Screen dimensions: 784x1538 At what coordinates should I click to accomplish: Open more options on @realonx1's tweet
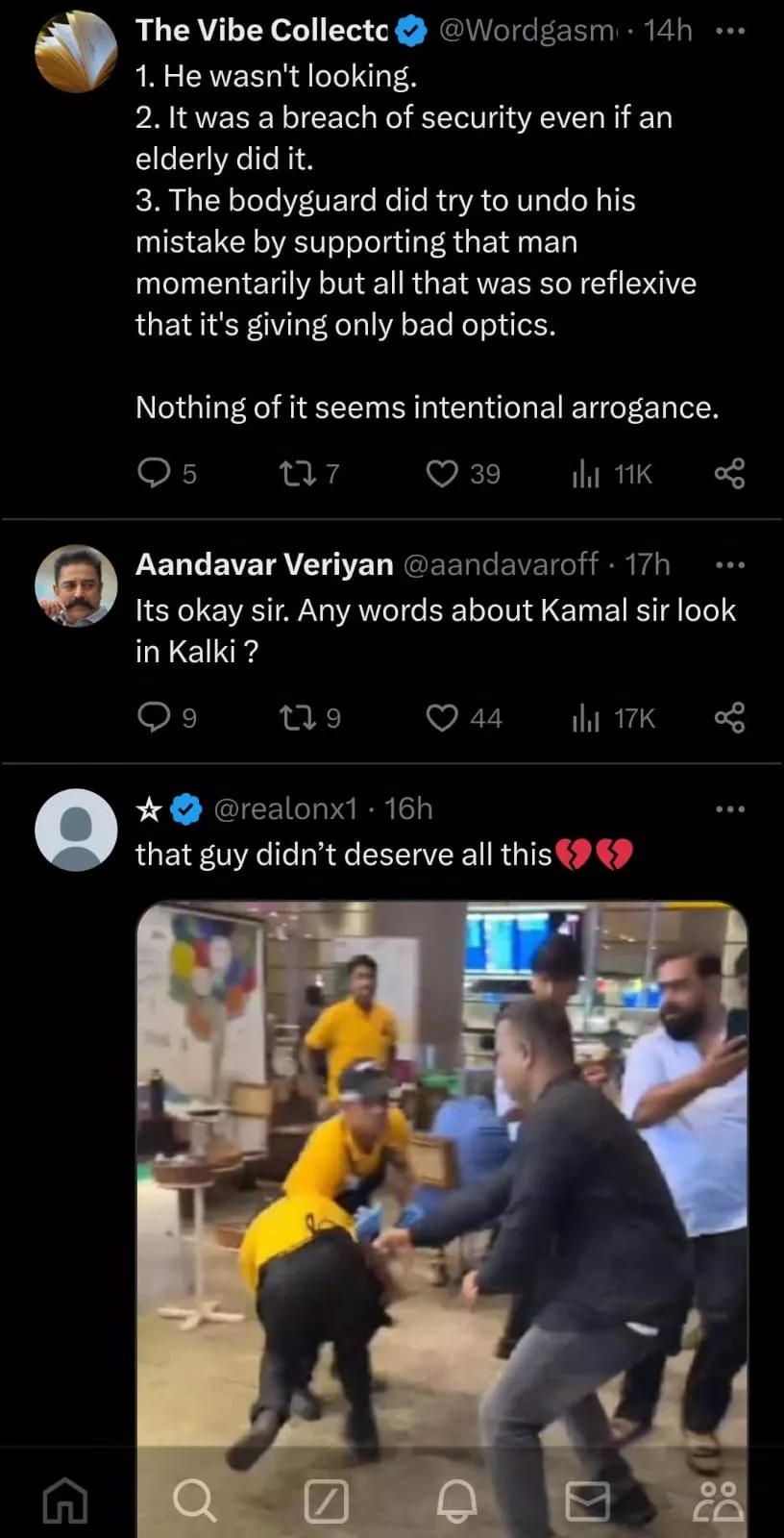(729, 809)
